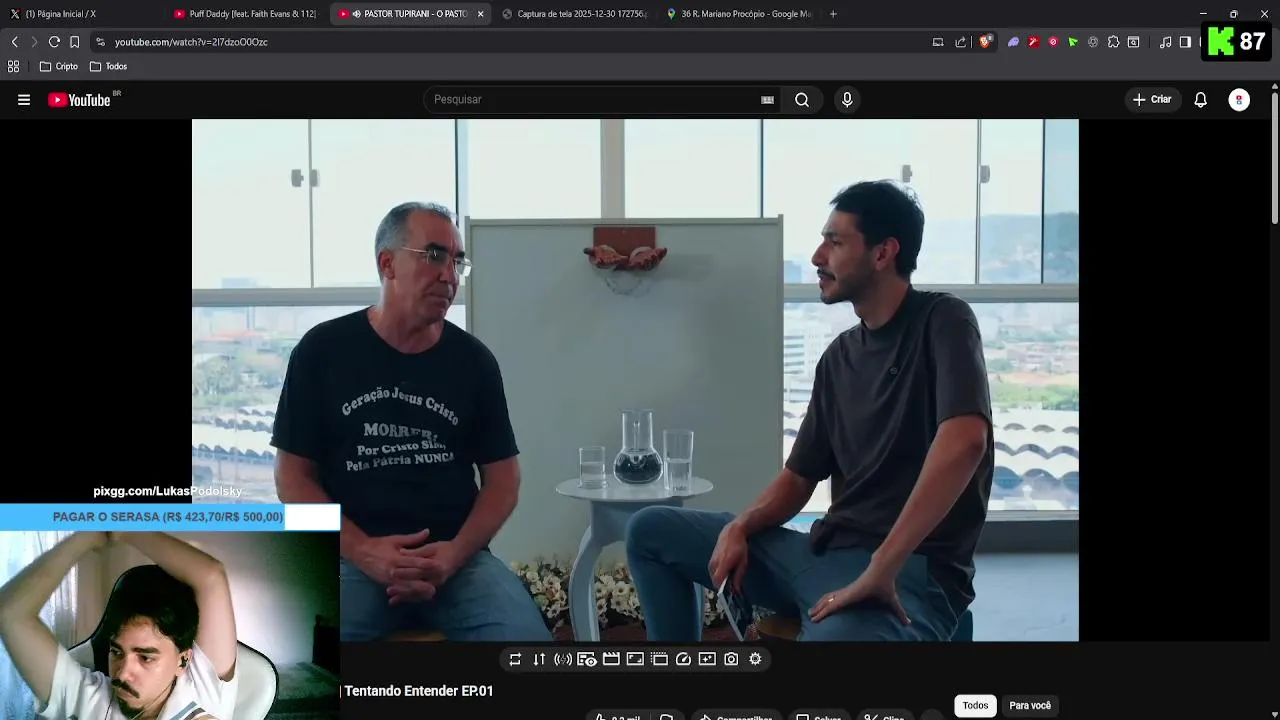Open the on-screen keyboard in search box
1280x720 pixels.
(767, 100)
